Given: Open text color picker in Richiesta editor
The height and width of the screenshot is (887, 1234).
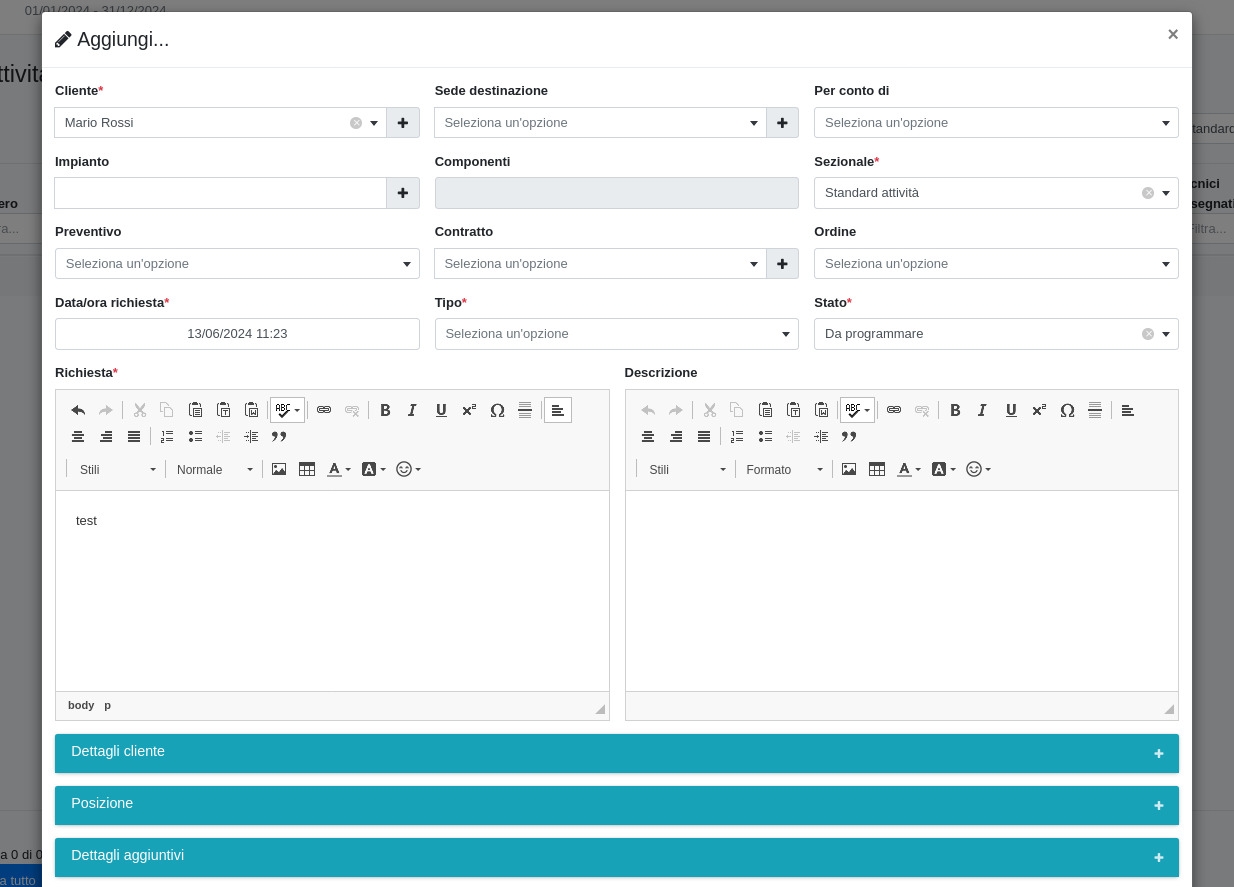Looking at the screenshot, I should click(x=339, y=469).
